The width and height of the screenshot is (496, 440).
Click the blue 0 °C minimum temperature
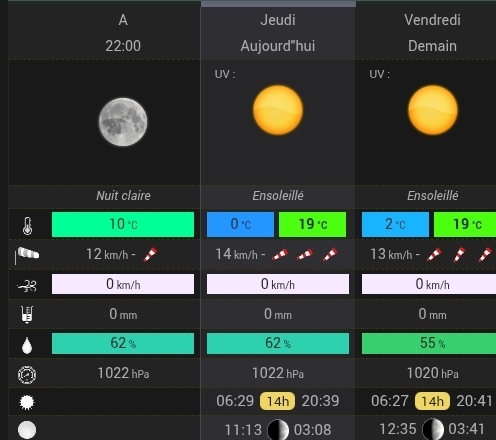240,224
